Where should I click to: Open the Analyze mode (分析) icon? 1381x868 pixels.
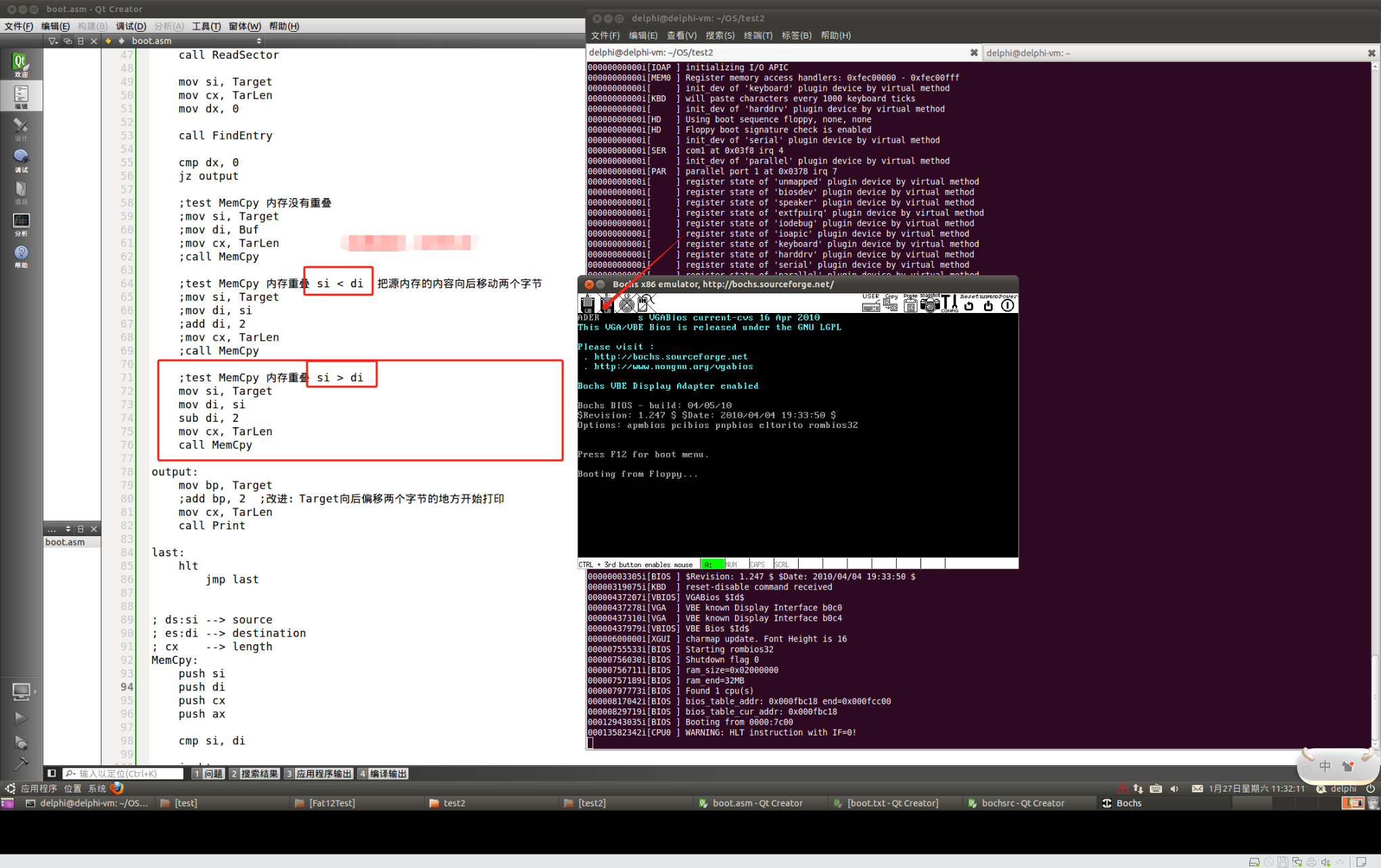21,224
